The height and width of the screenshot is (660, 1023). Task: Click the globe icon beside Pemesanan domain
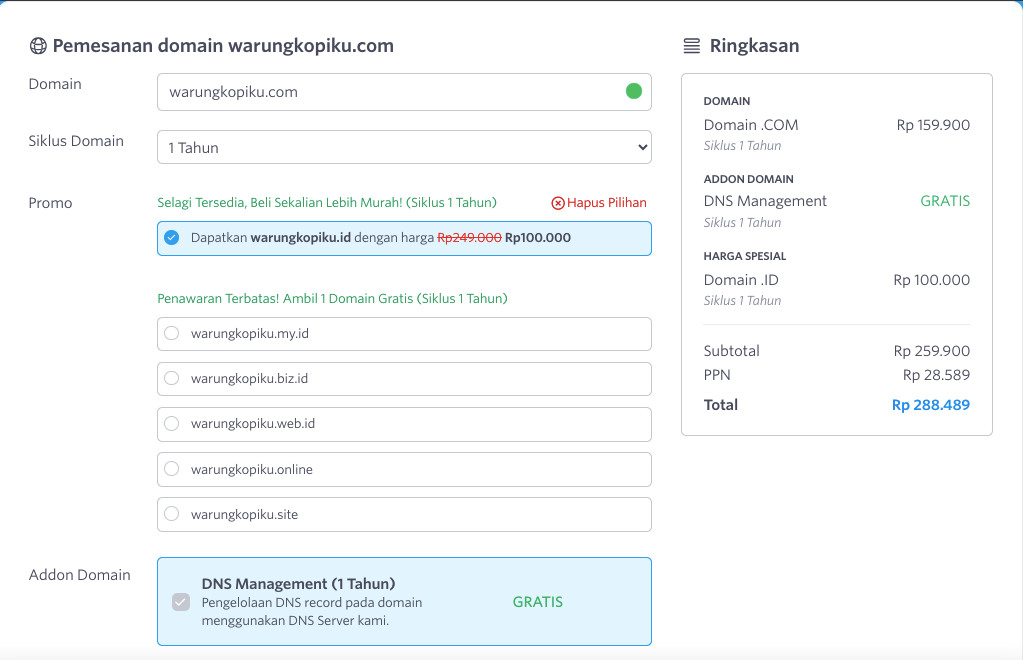pos(37,45)
